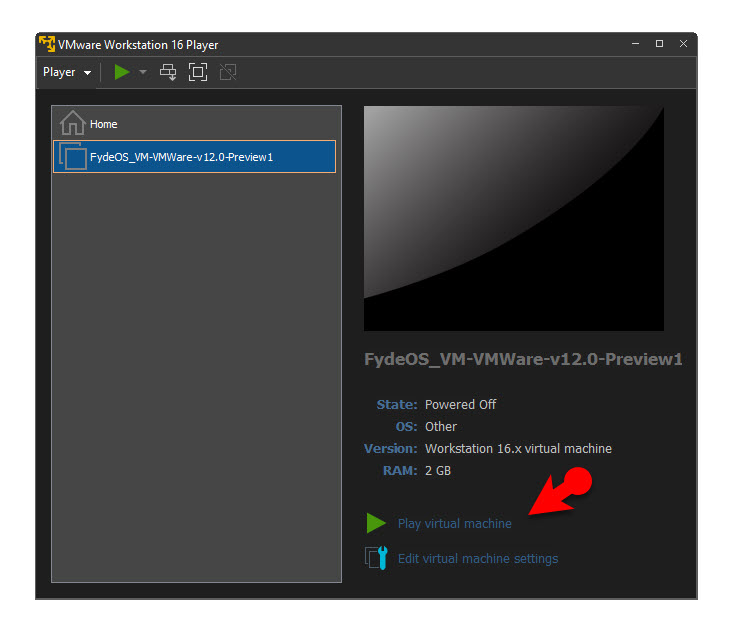Click Send Ctrl+Alt+Del toolbar icon

coord(168,72)
